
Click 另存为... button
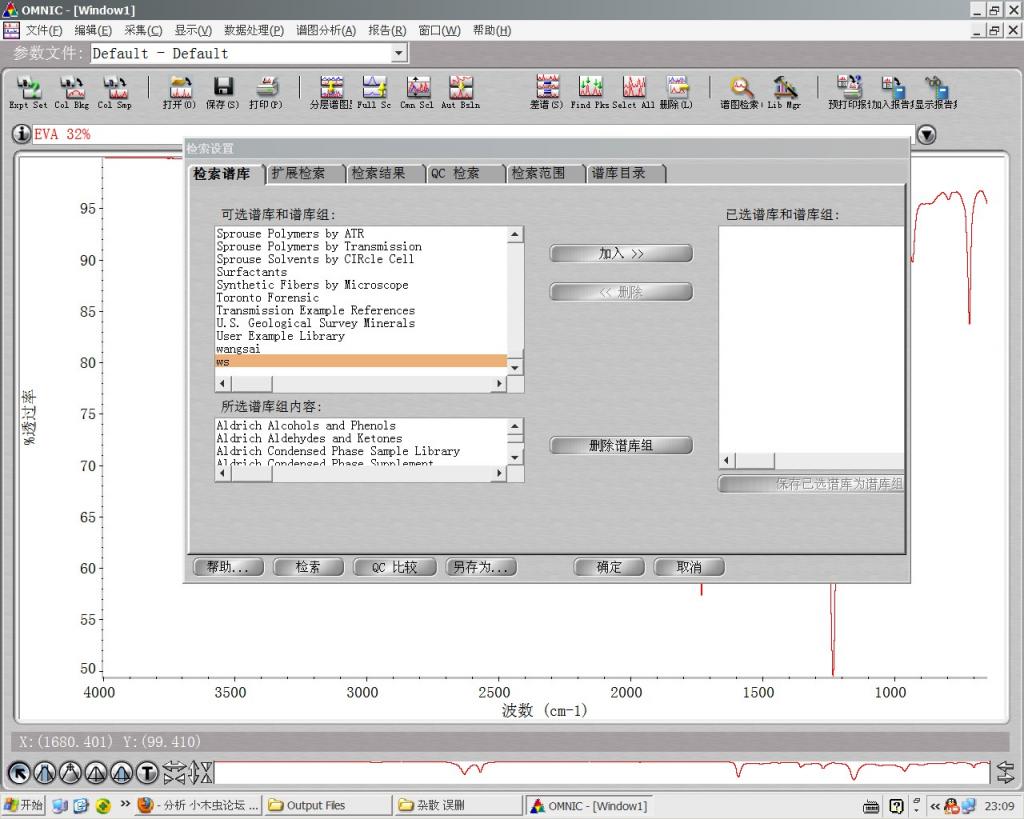[481, 567]
